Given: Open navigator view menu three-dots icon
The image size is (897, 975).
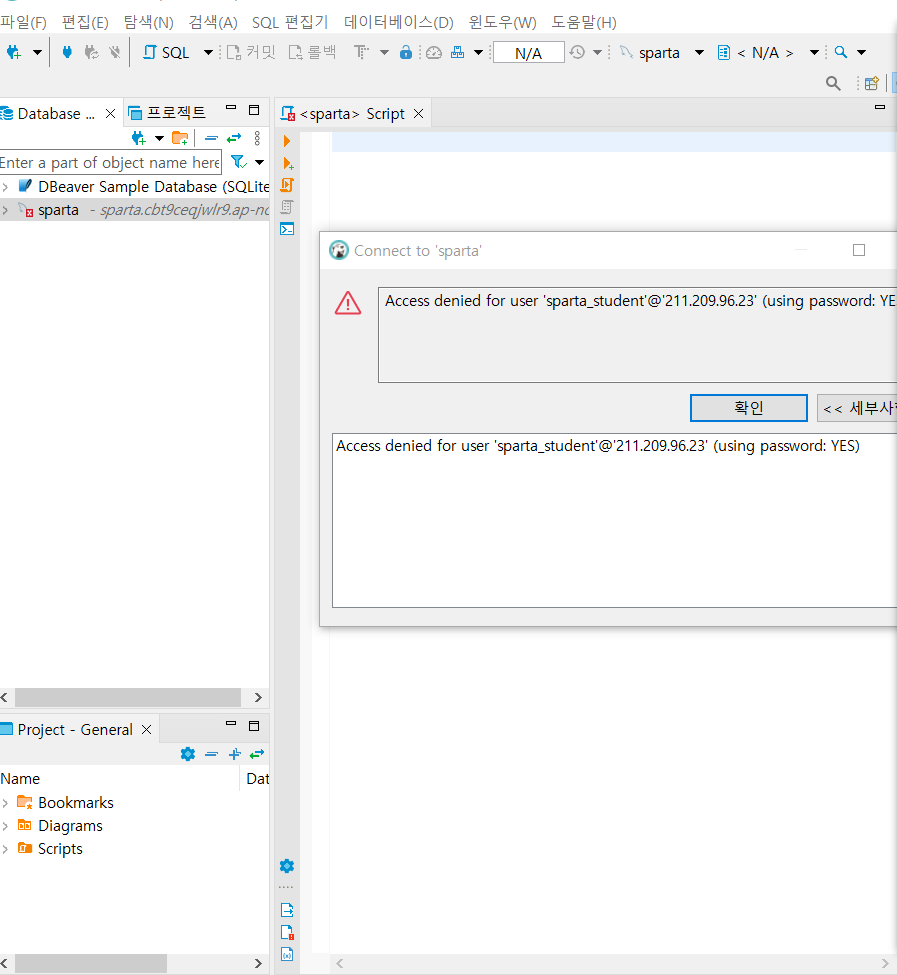Looking at the screenshot, I should [257, 138].
